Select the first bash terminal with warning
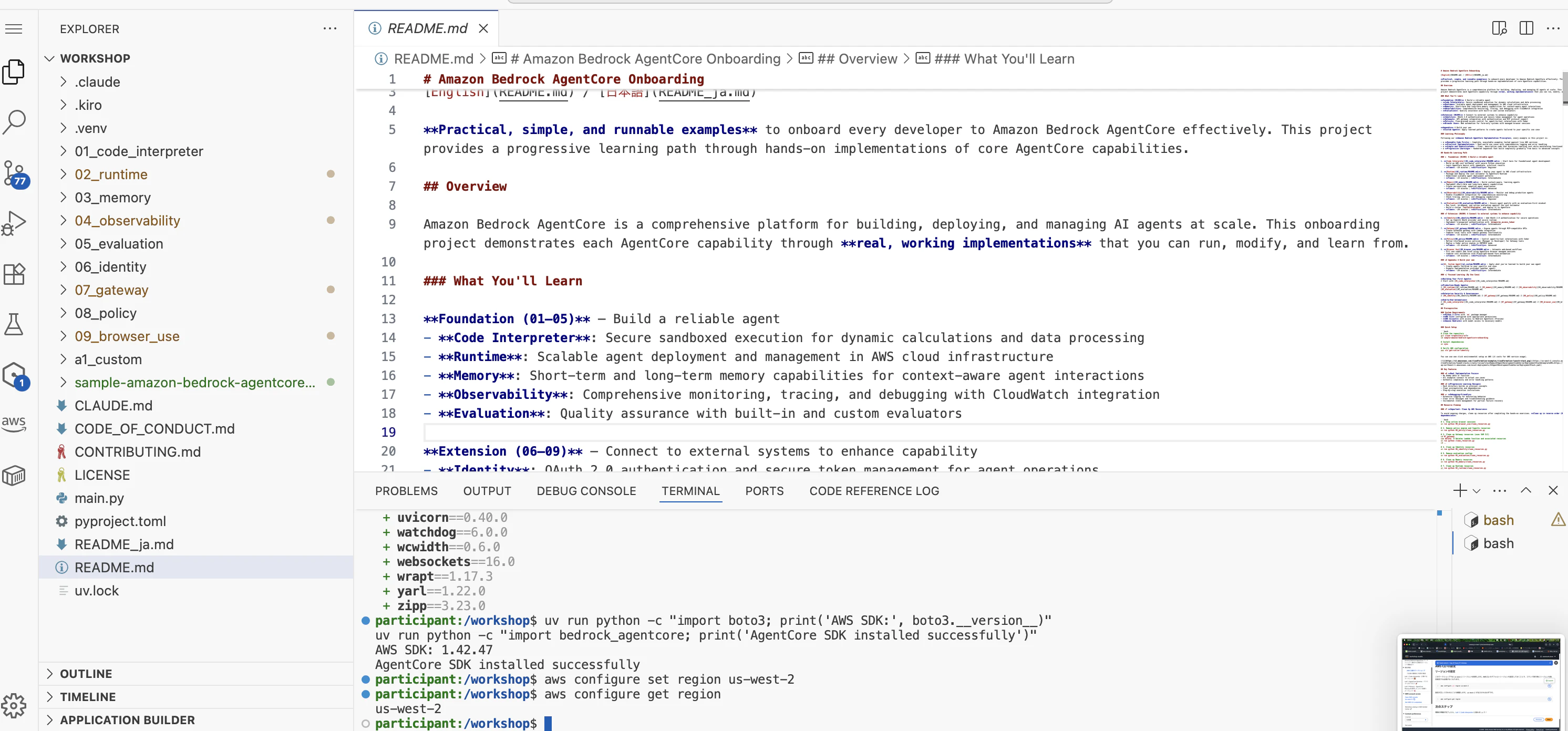 point(1498,520)
